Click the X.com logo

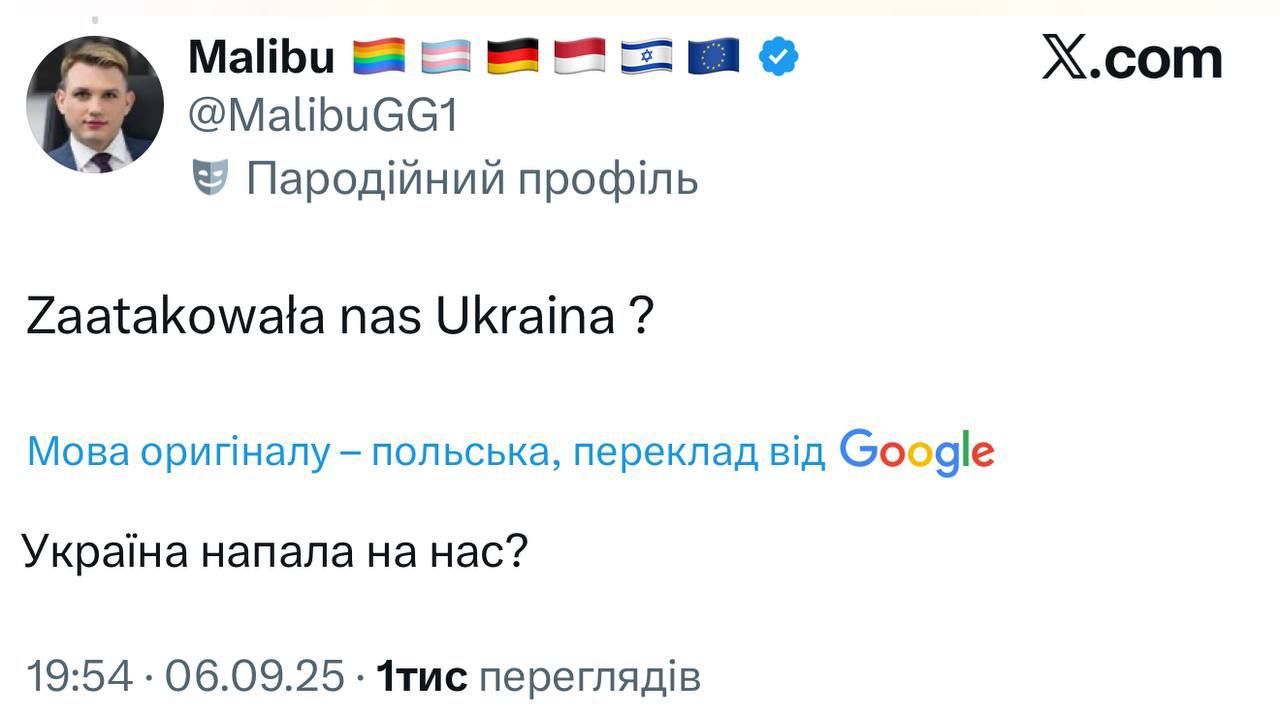pyautogui.click(x=1131, y=57)
